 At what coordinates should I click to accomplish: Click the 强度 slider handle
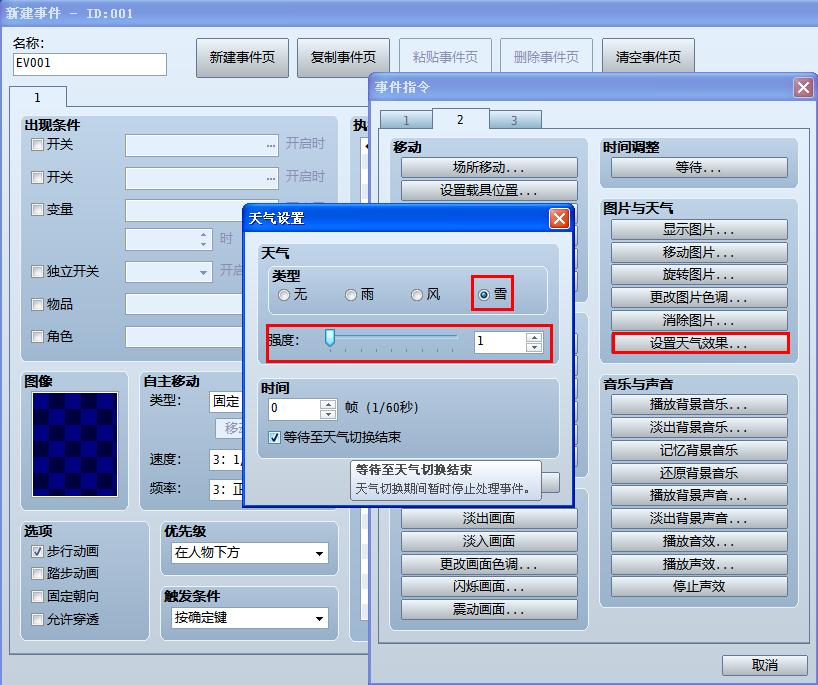[330, 338]
